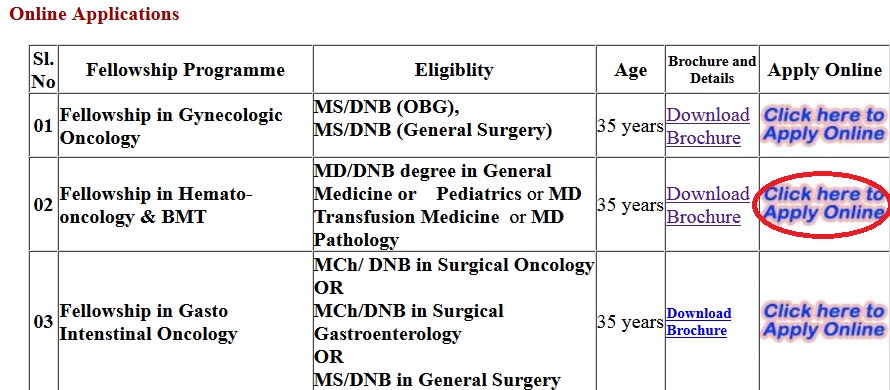Select the Fellowship Programme column header
This screenshot has height=390, width=890.
pyautogui.click(x=185, y=70)
